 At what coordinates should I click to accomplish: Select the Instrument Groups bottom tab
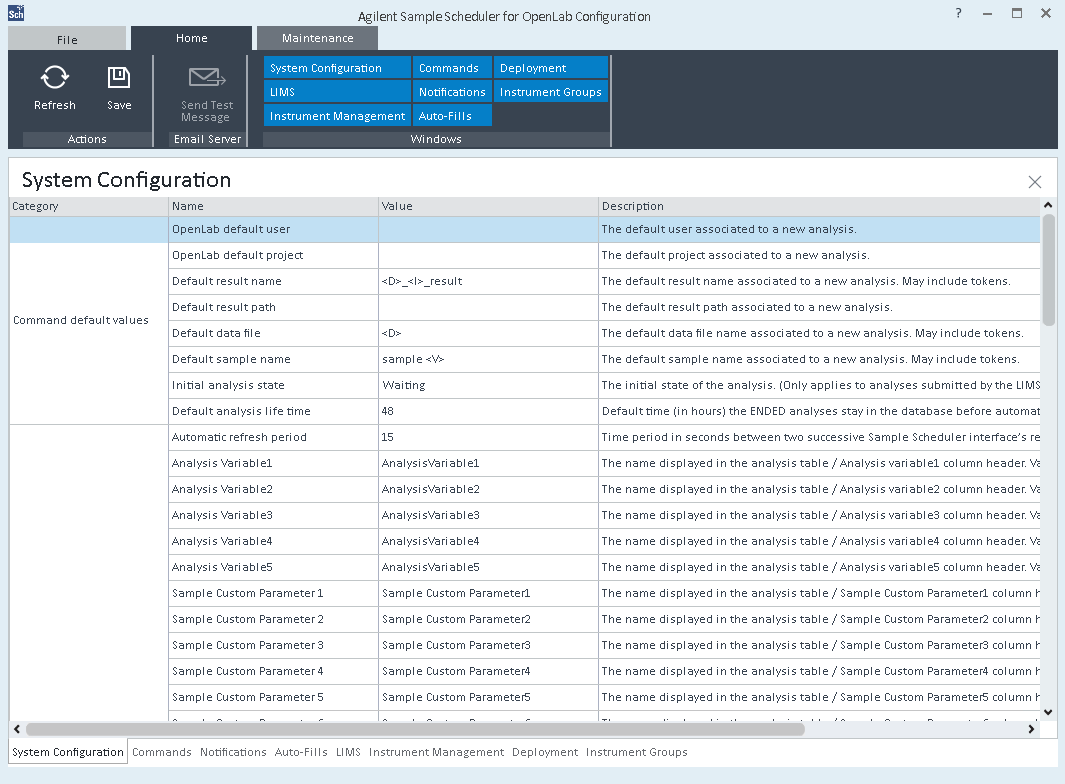pyautogui.click(x=636, y=752)
